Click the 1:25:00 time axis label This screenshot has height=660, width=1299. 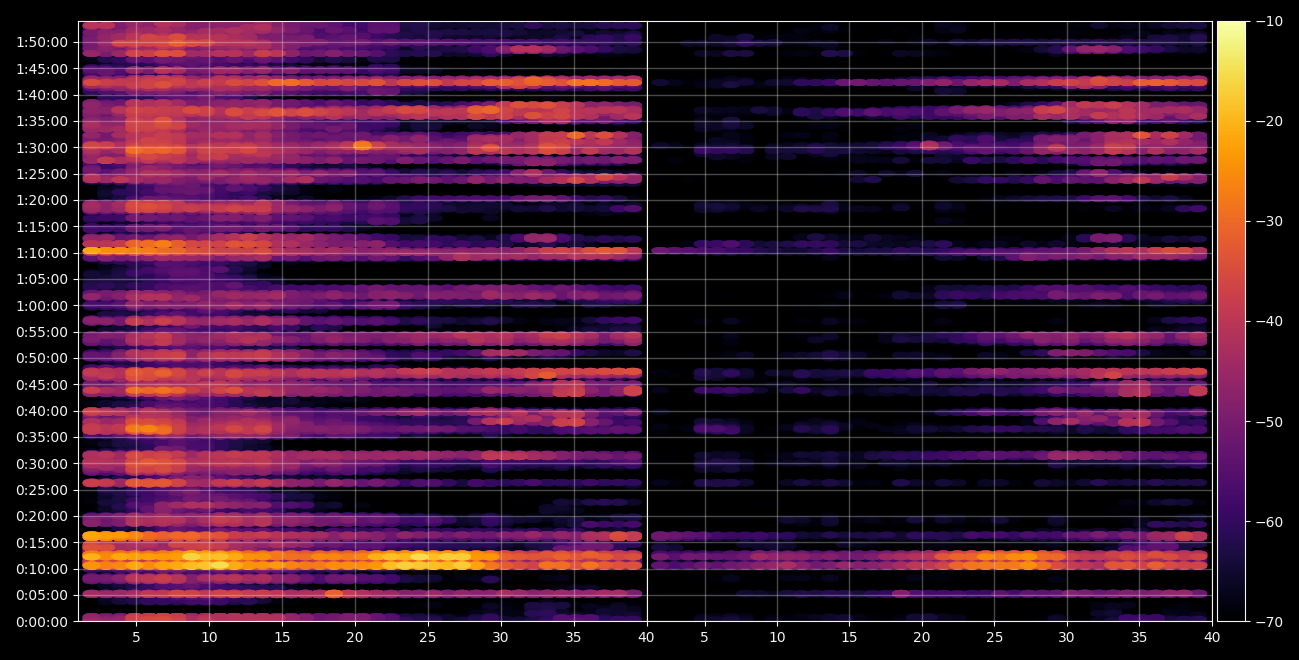43,174
